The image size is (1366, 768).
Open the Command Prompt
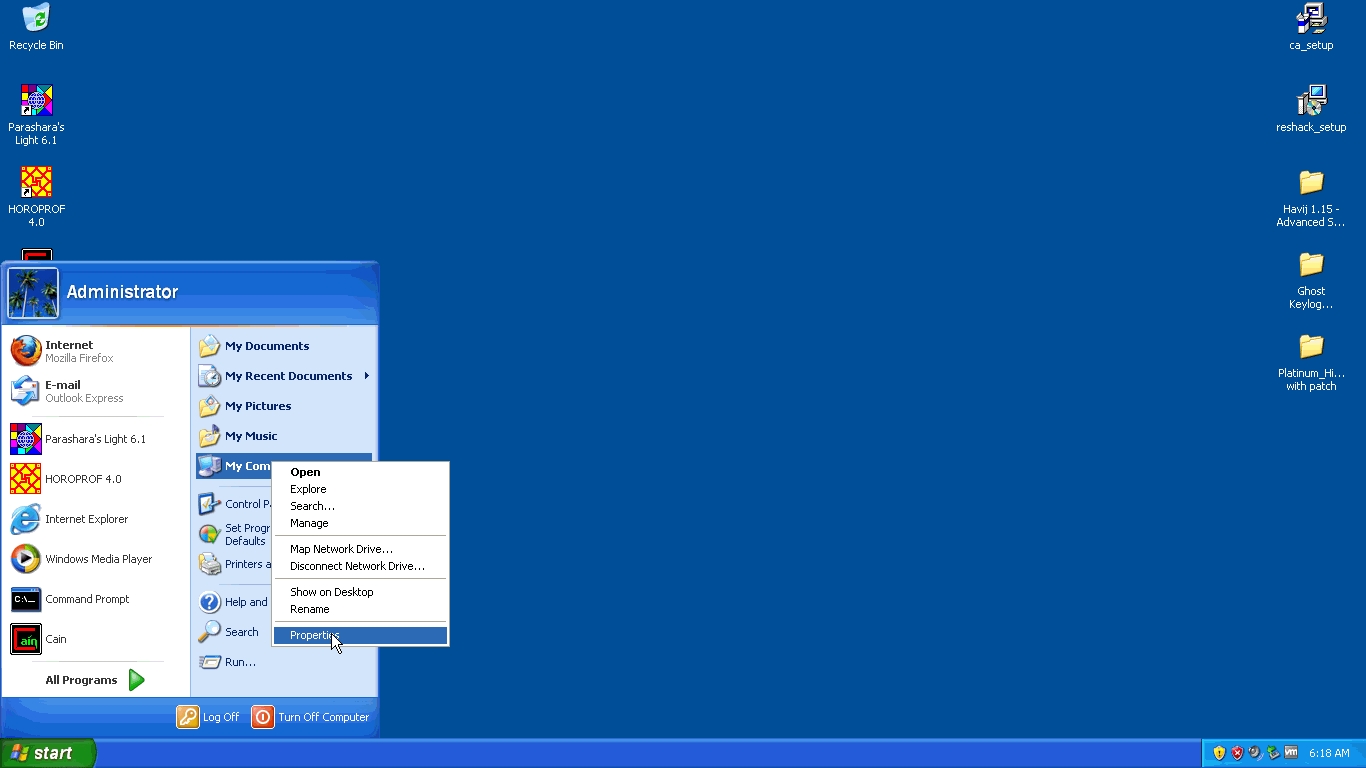pos(87,599)
